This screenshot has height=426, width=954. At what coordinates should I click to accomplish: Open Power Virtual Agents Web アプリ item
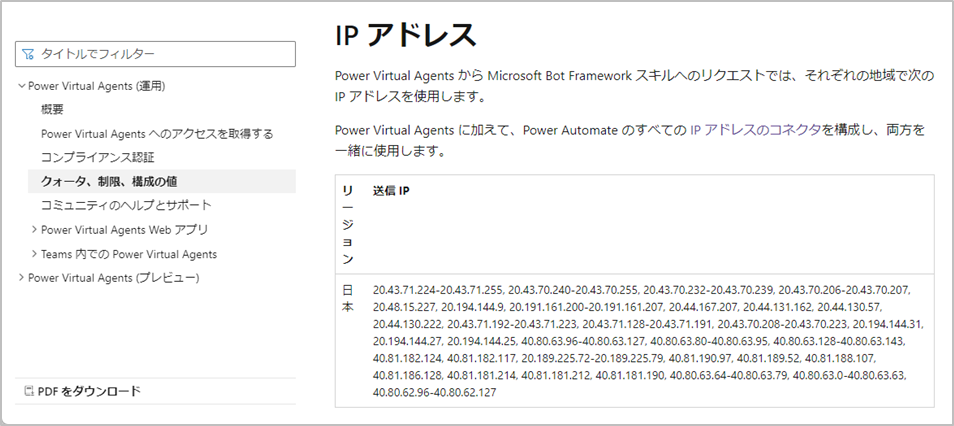(x=125, y=230)
